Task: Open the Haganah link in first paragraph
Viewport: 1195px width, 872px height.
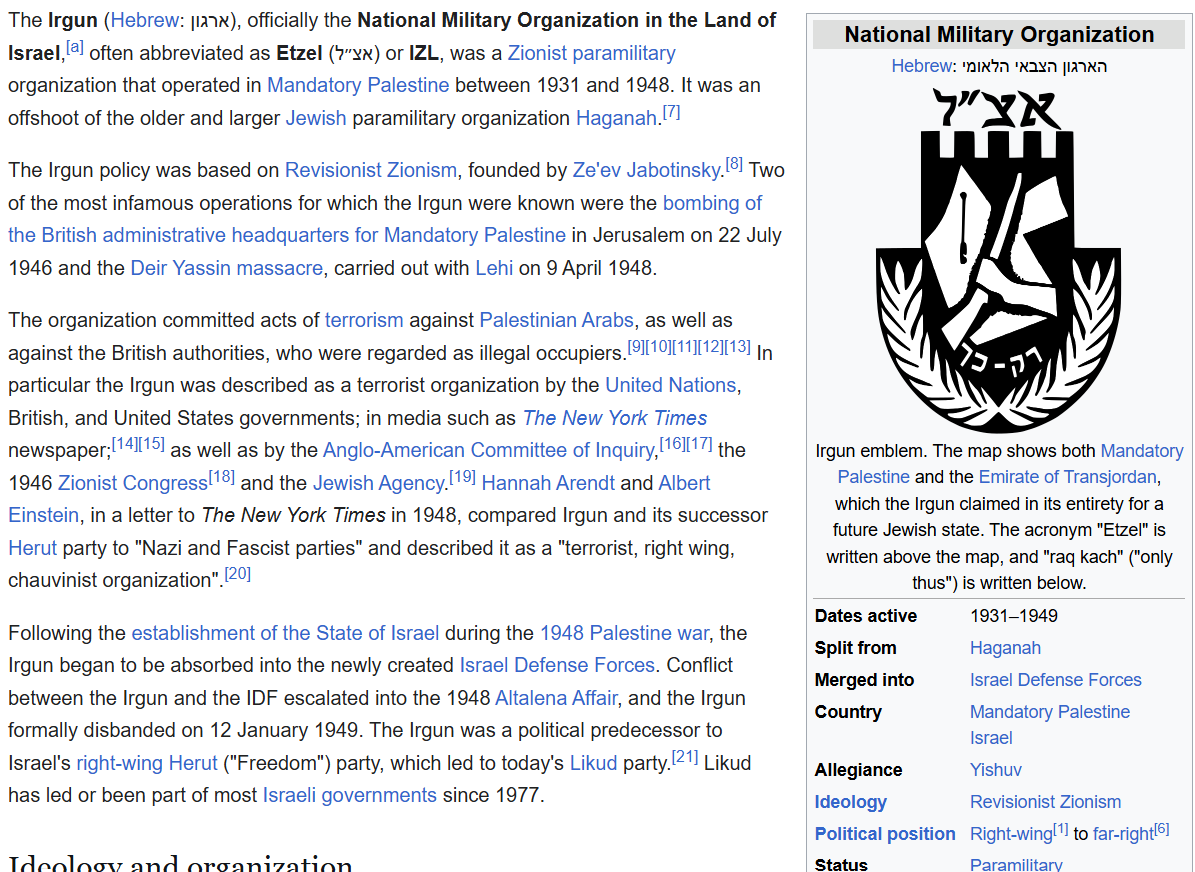Action: 616,118
